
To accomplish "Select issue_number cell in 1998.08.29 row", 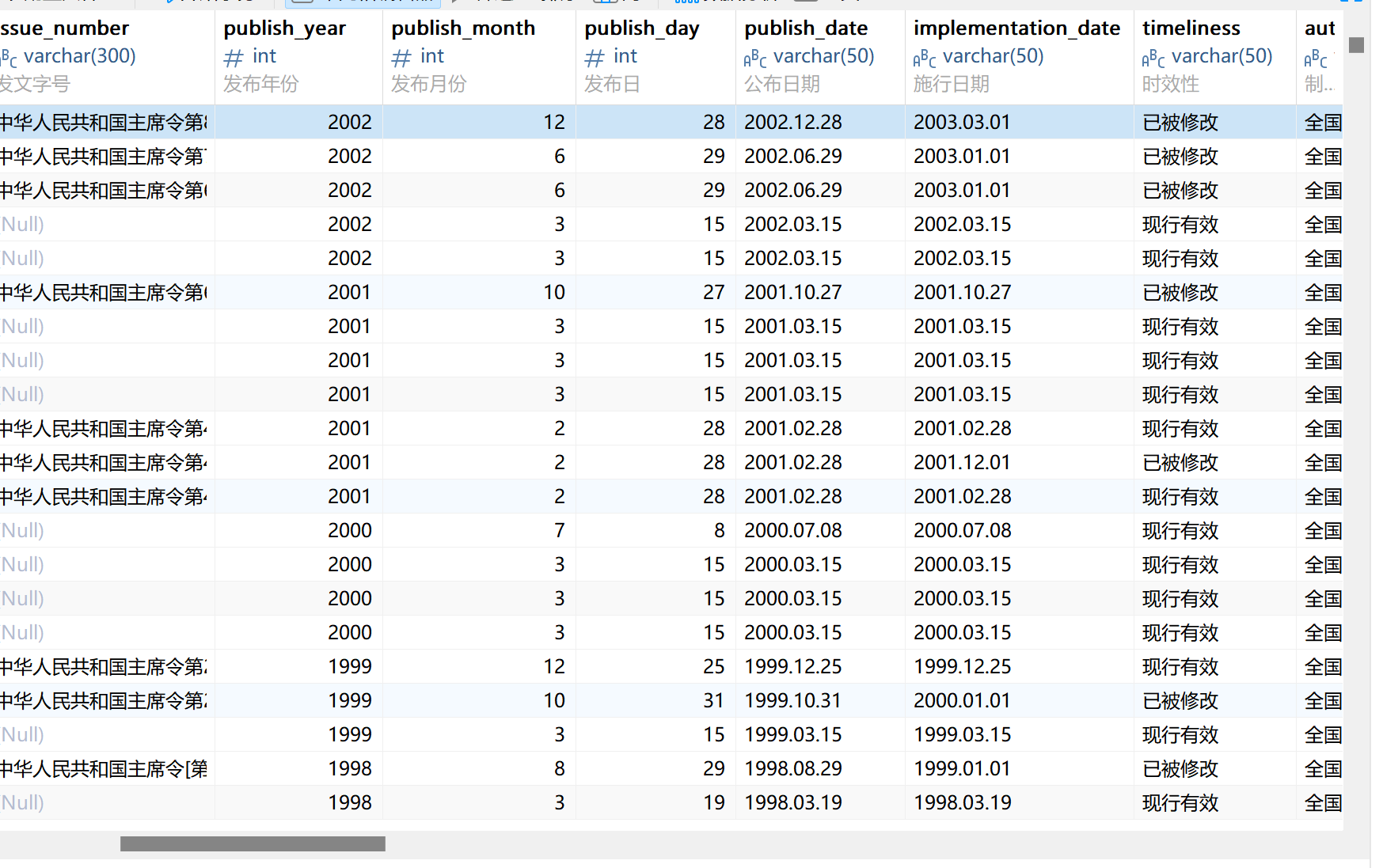I will [x=107, y=768].
